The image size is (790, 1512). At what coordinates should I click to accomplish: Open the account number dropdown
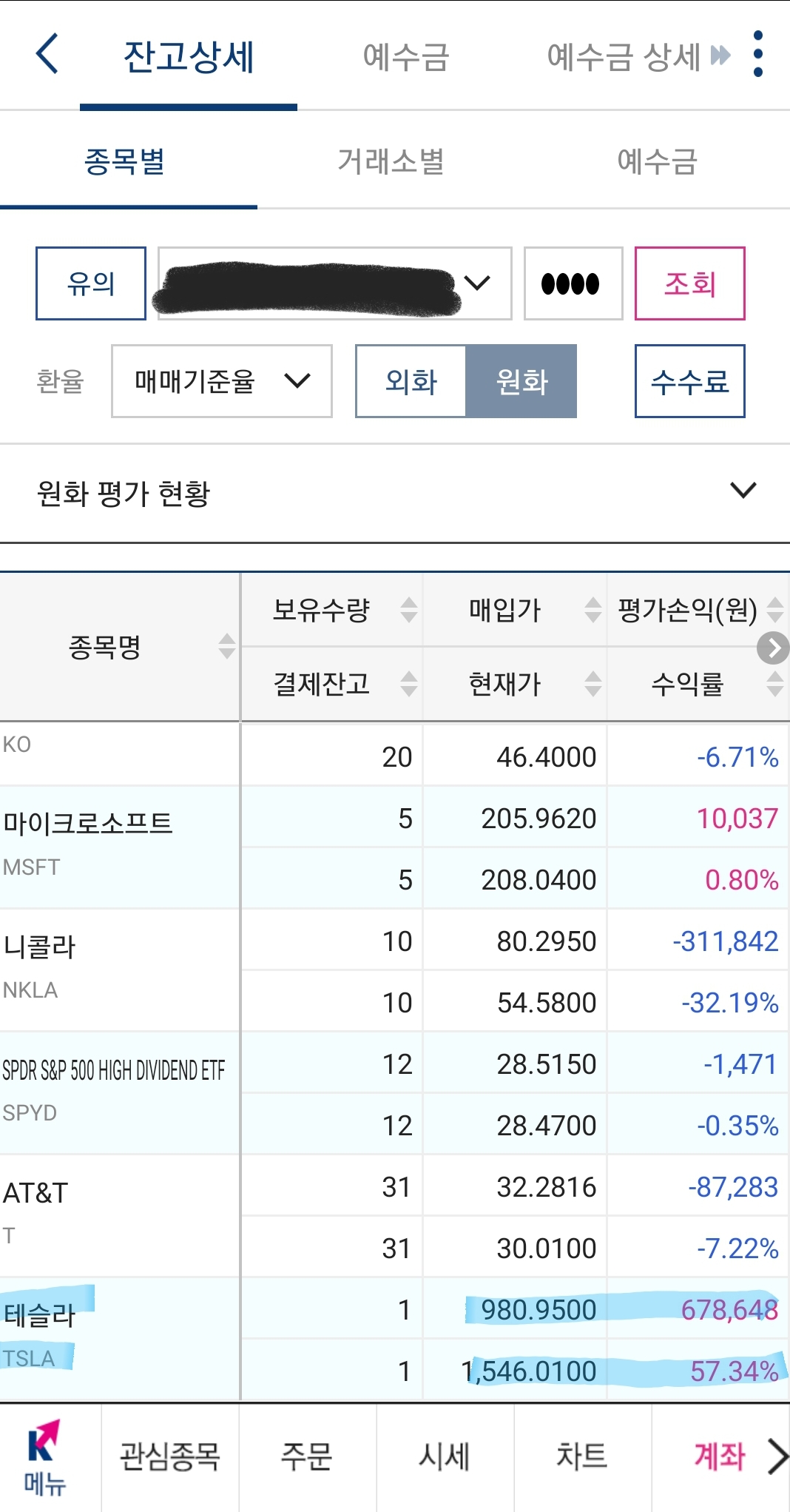tap(335, 283)
